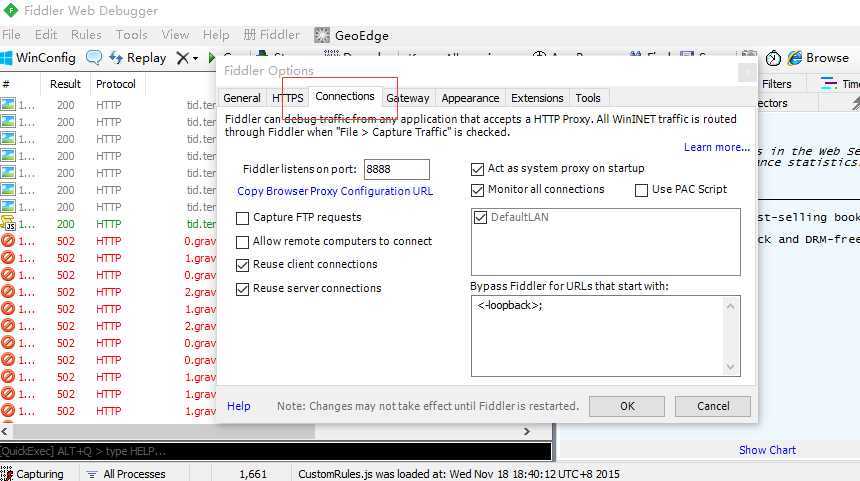Click the Fiddler listens on port field

(x=397, y=169)
